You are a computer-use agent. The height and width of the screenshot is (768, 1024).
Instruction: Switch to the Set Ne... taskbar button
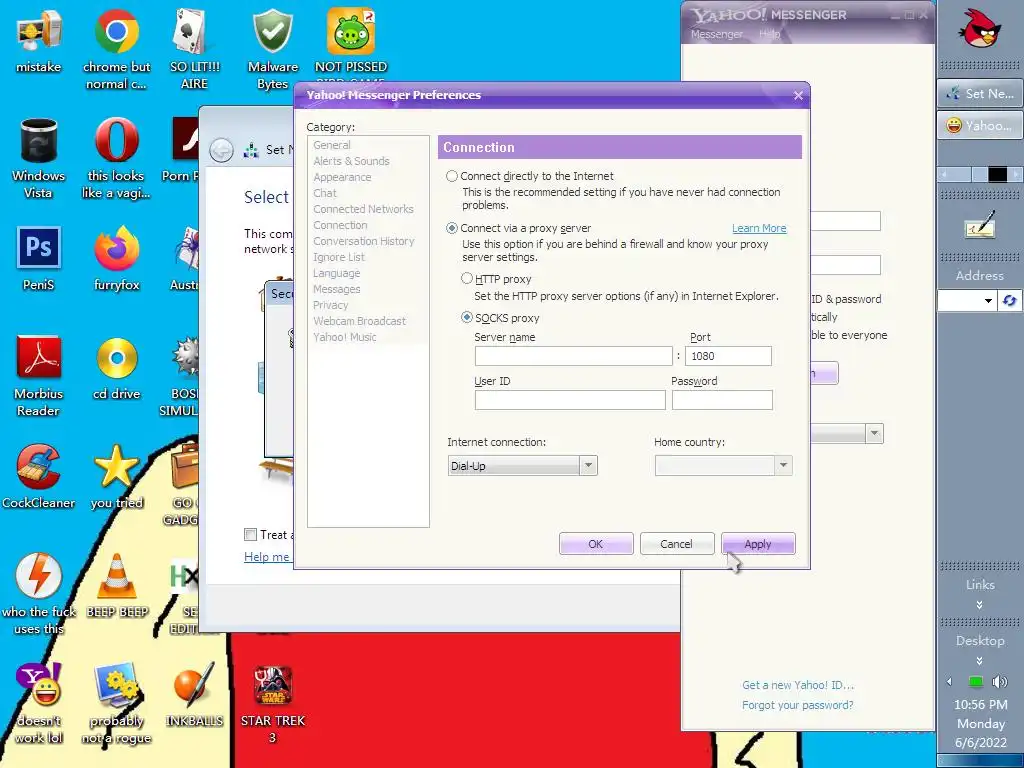(x=979, y=93)
